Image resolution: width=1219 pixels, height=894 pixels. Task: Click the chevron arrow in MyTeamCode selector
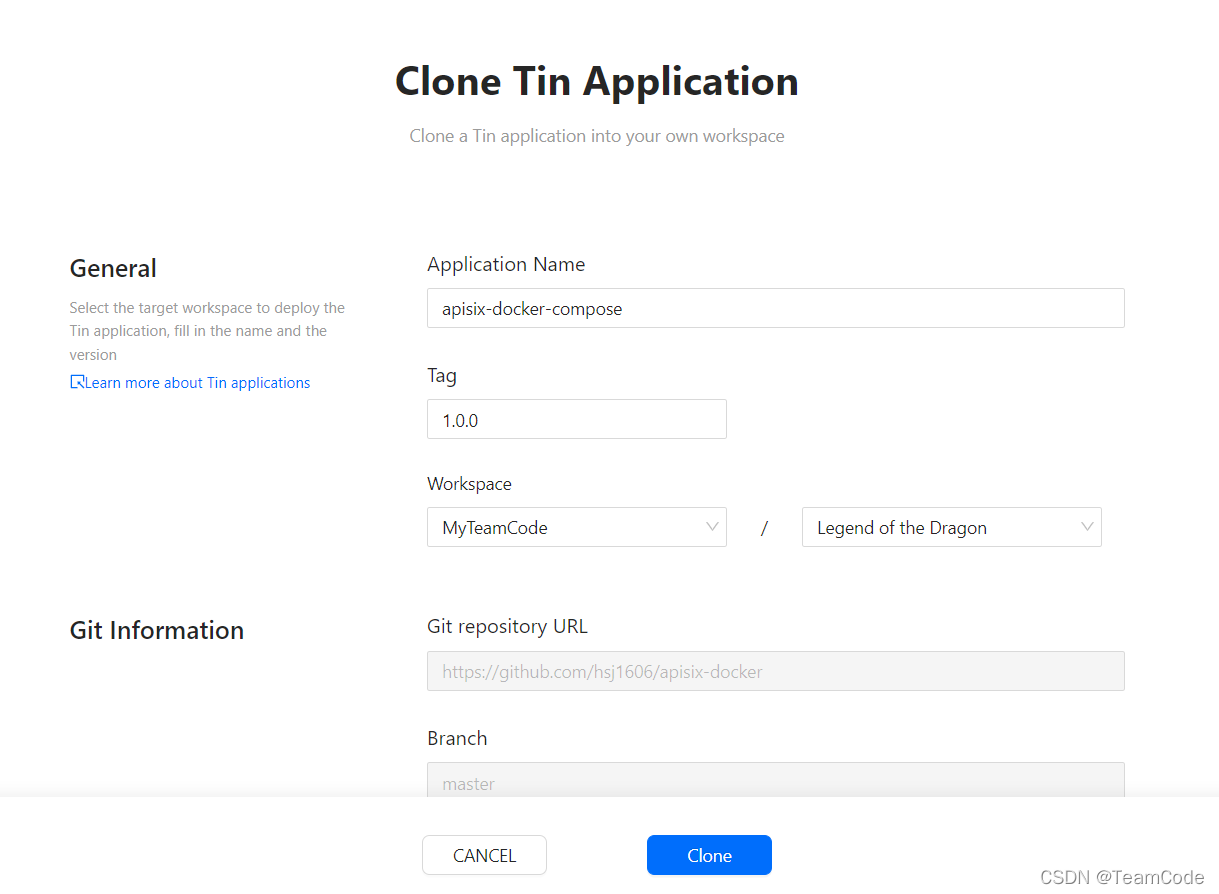(x=713, y=526)
